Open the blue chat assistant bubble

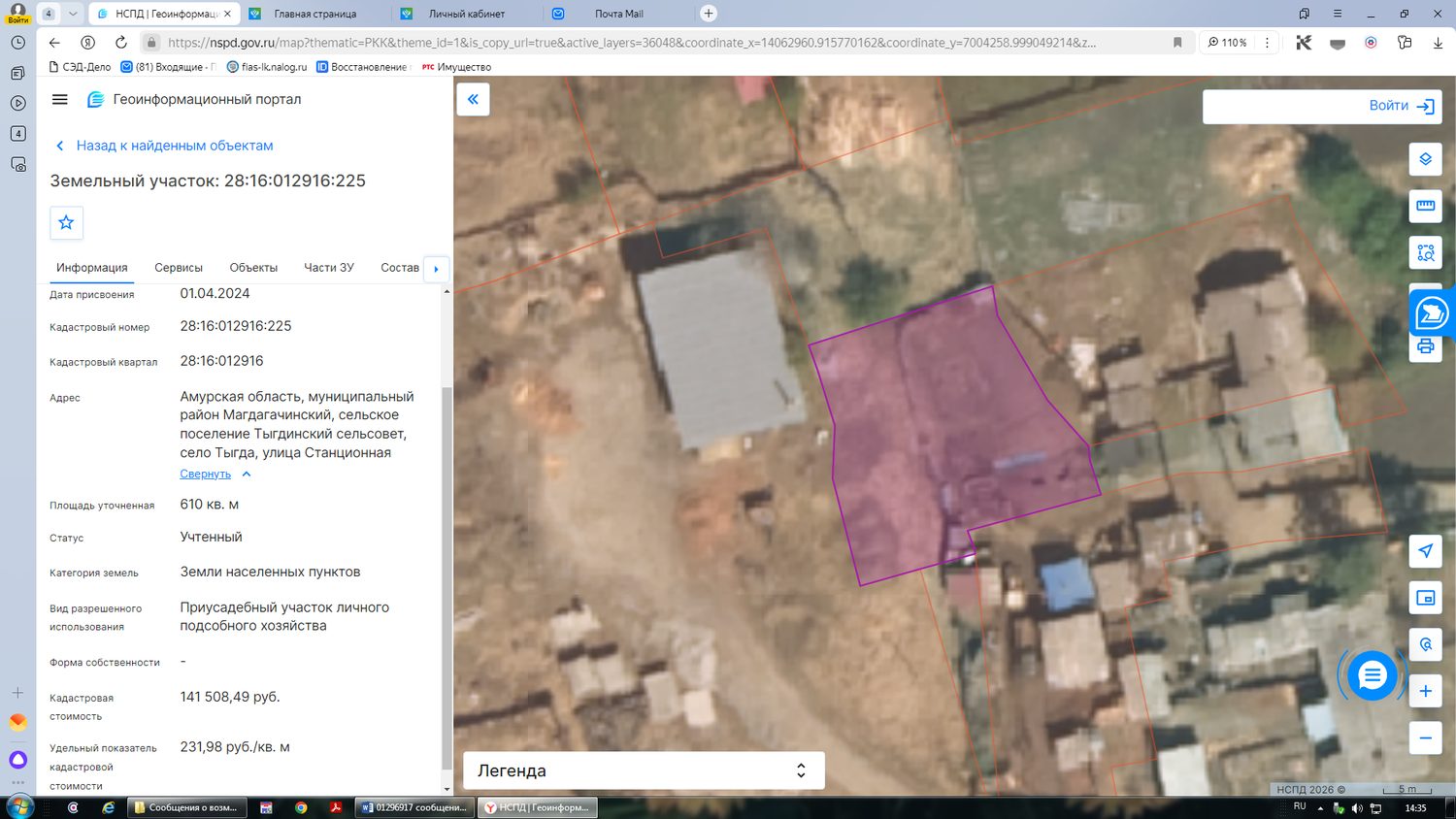(1372, 675)
